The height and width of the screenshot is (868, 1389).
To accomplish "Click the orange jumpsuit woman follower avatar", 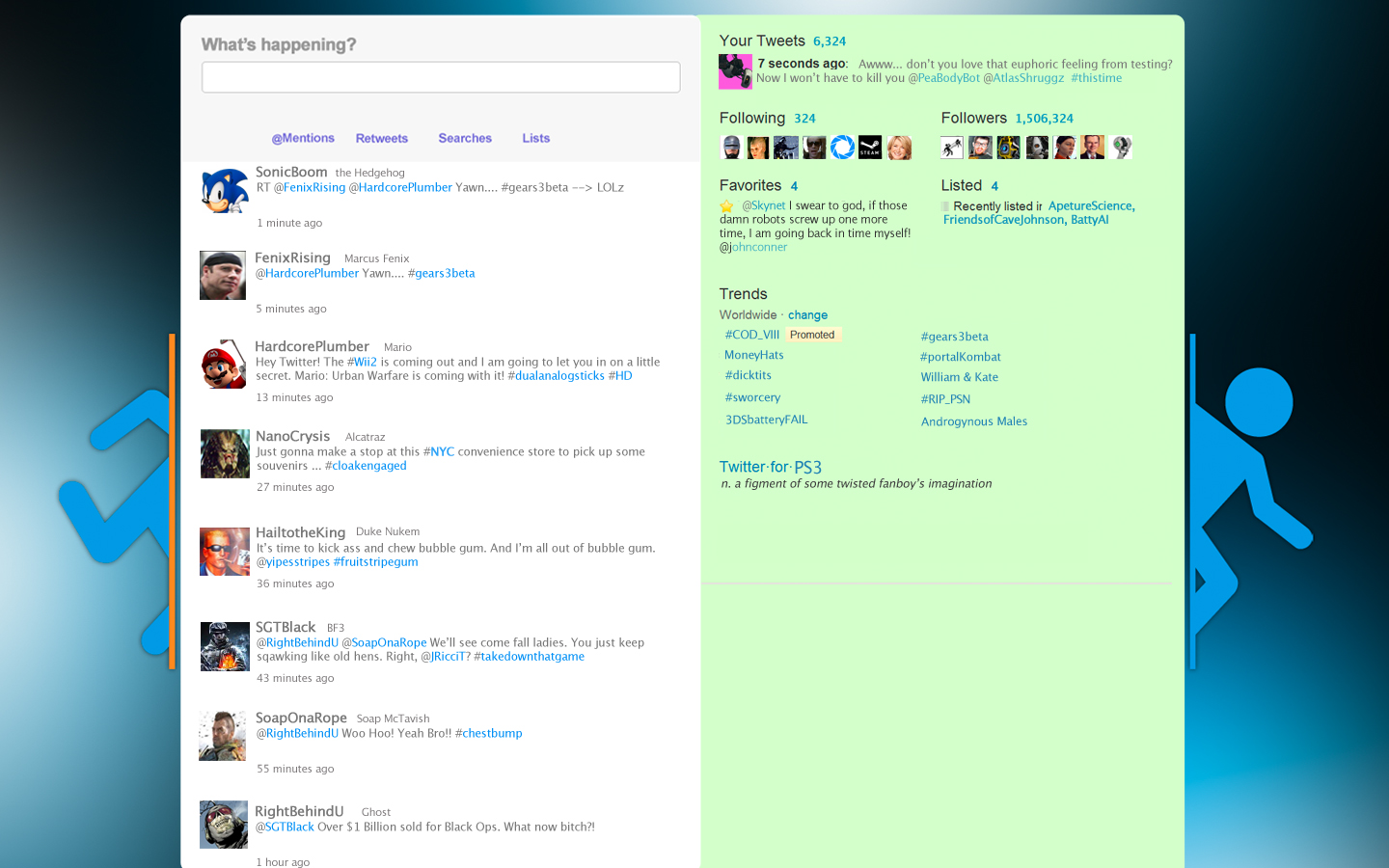I will pos(1065,148).
